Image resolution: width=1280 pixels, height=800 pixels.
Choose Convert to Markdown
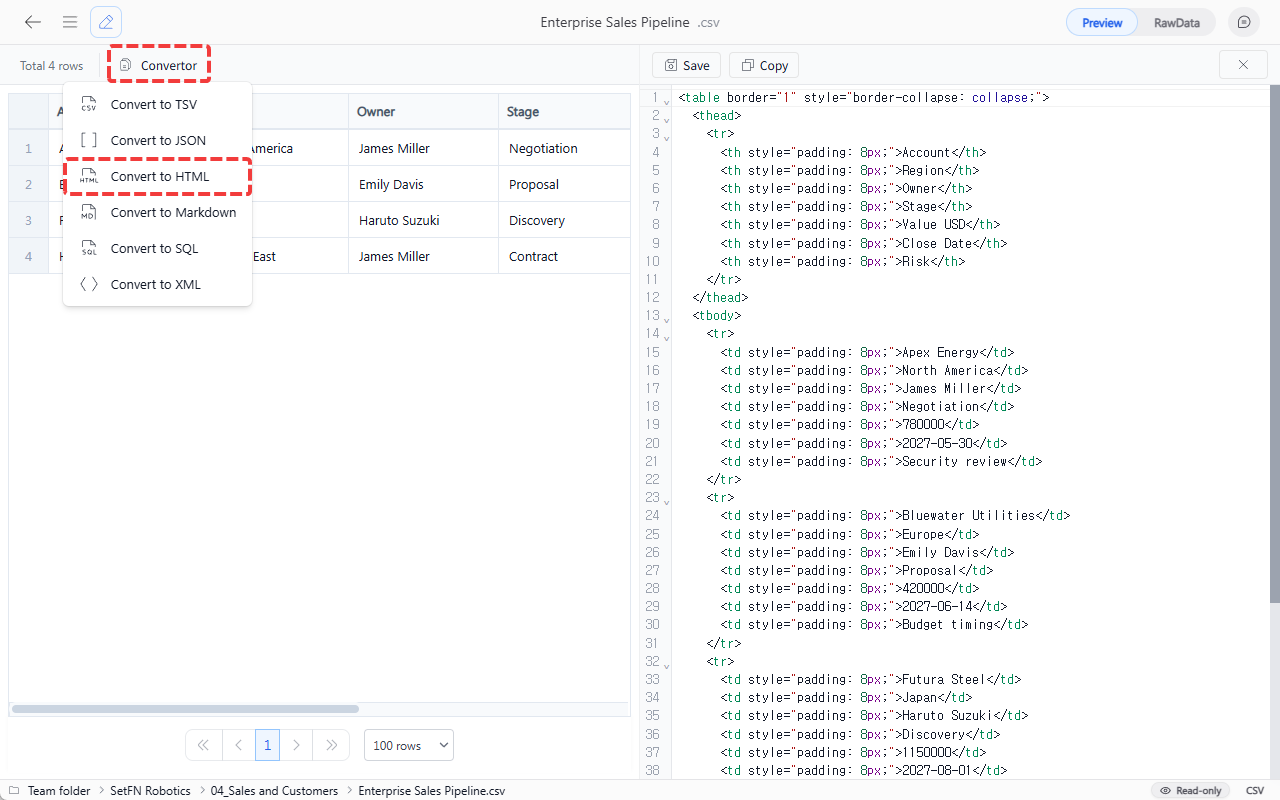(x=157, y=212)
